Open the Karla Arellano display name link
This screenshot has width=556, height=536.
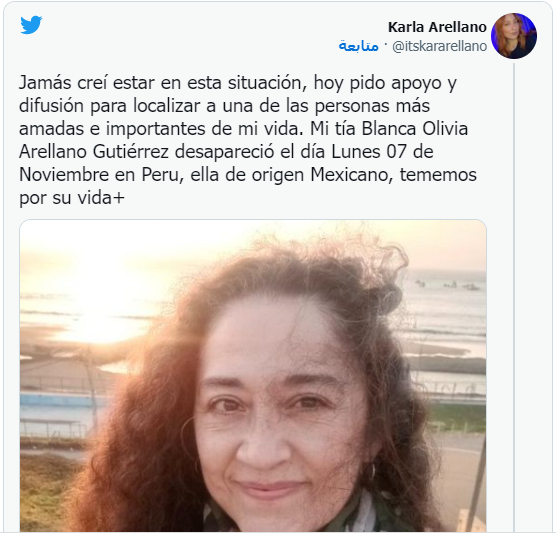[437, 27]
